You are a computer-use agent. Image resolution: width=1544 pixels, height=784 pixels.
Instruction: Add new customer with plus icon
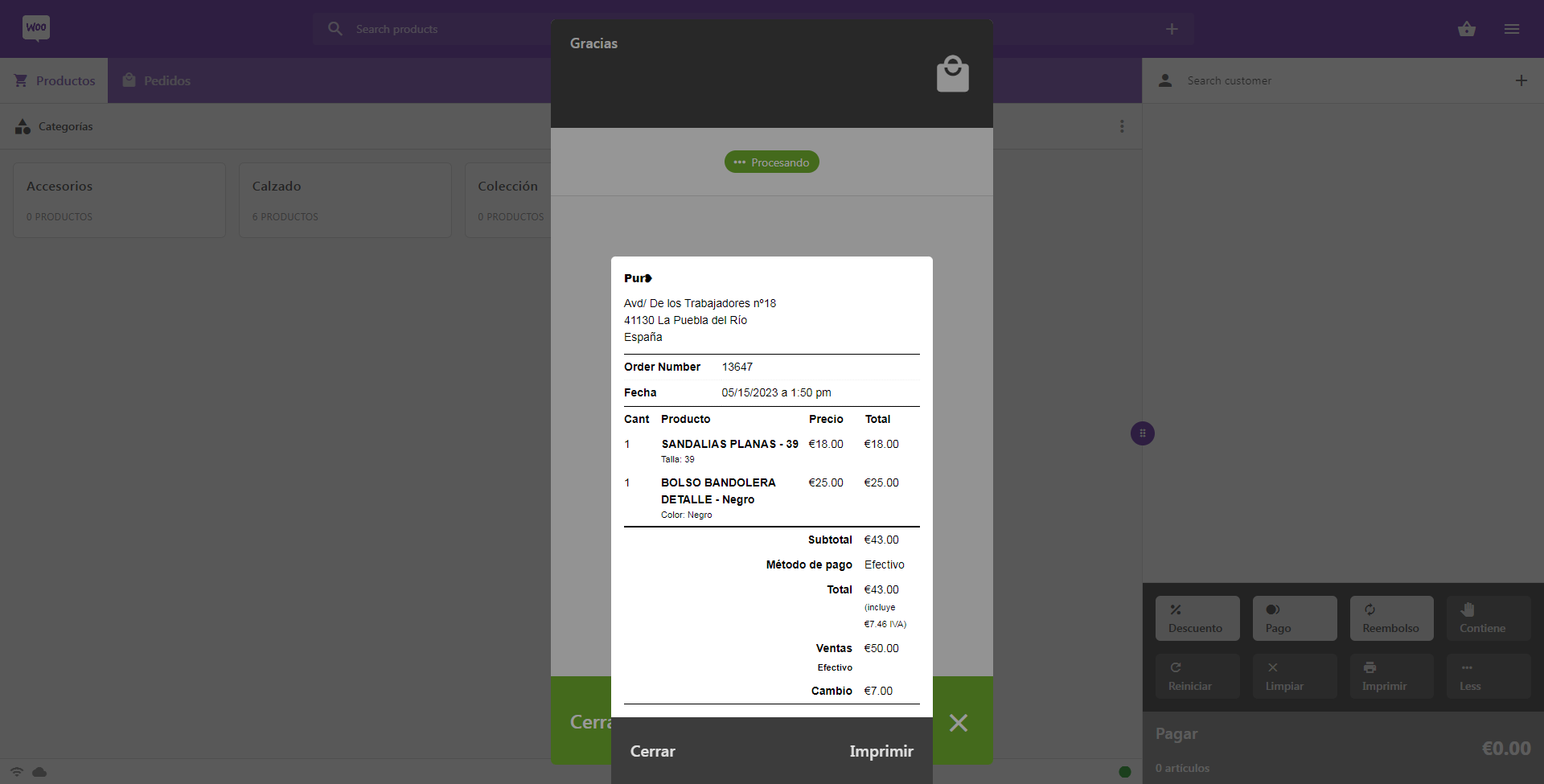pyautogui.click(x=1521, y=80)
